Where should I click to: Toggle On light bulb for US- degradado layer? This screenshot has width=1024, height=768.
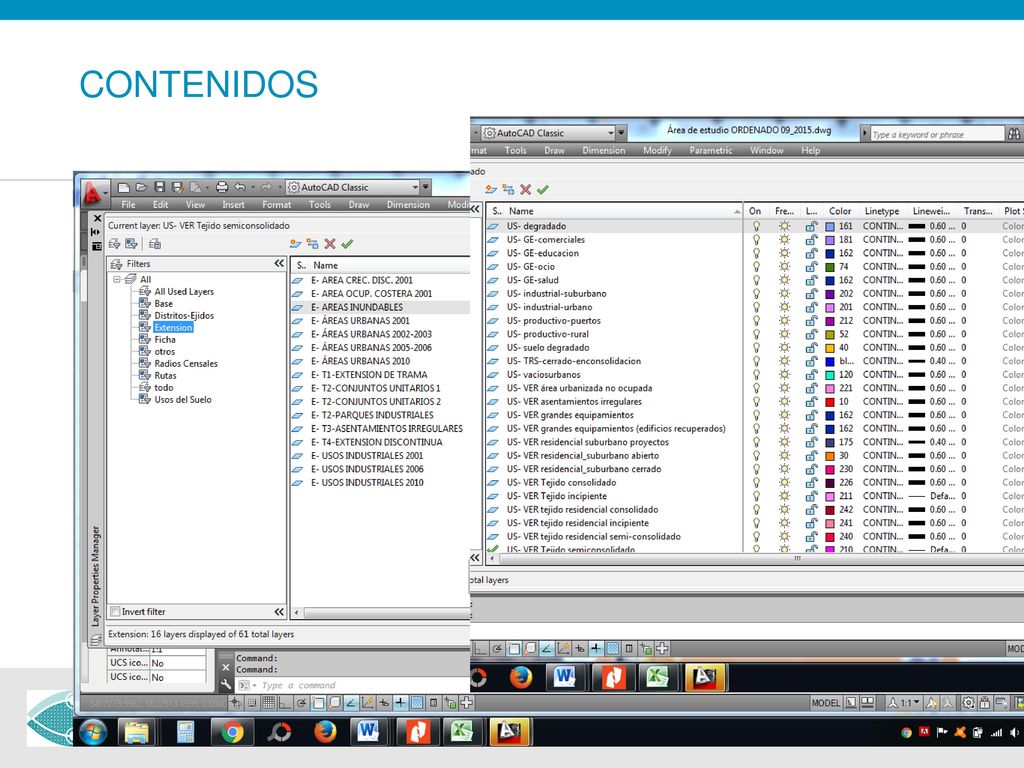point(756,226)
